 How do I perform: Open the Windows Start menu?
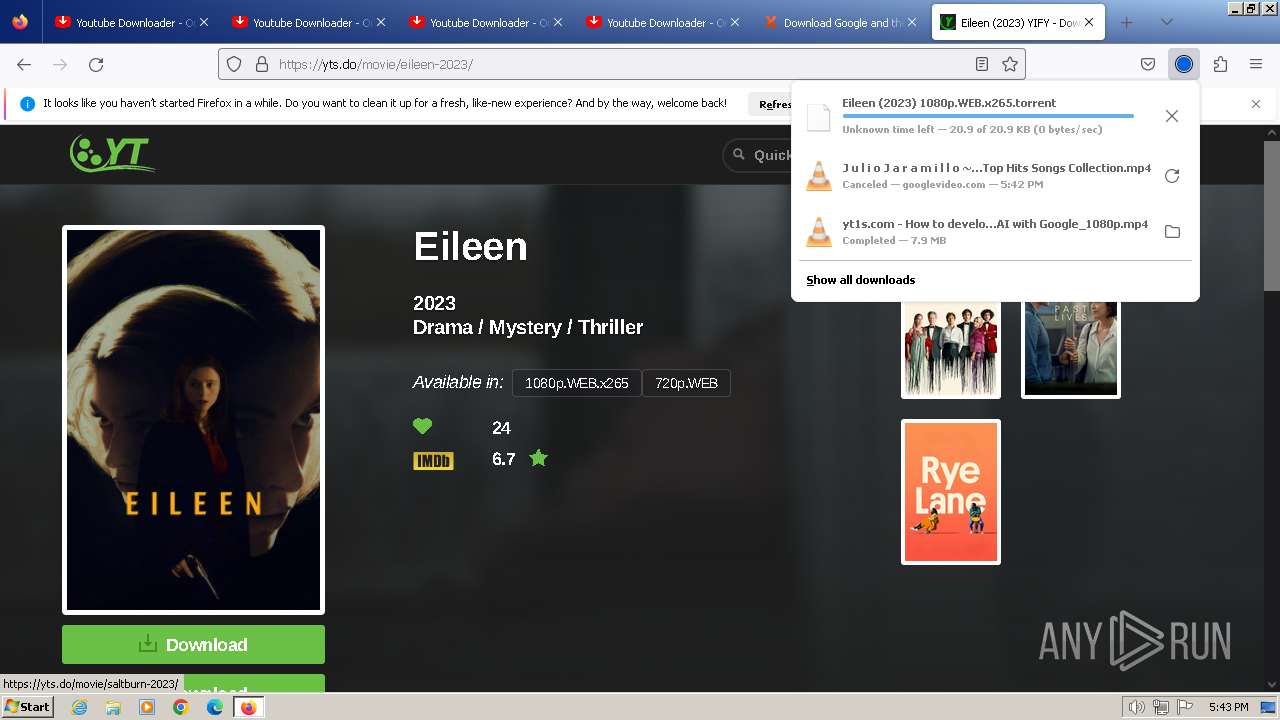[x=28, y=707]
